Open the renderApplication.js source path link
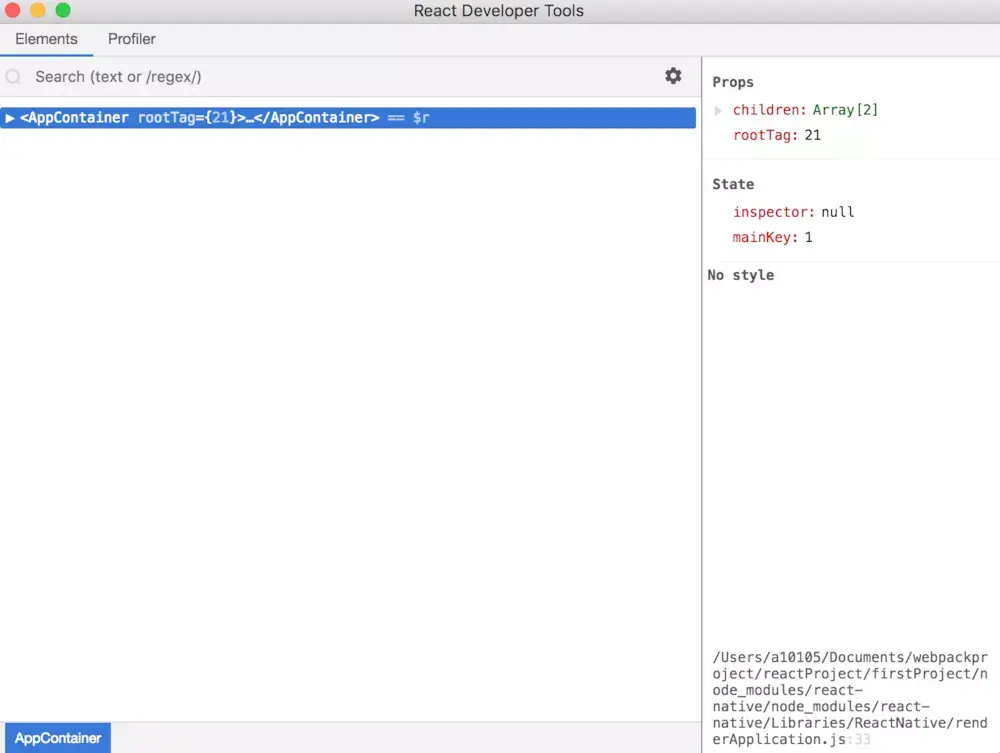1000x753 pixels. (850, 698)
